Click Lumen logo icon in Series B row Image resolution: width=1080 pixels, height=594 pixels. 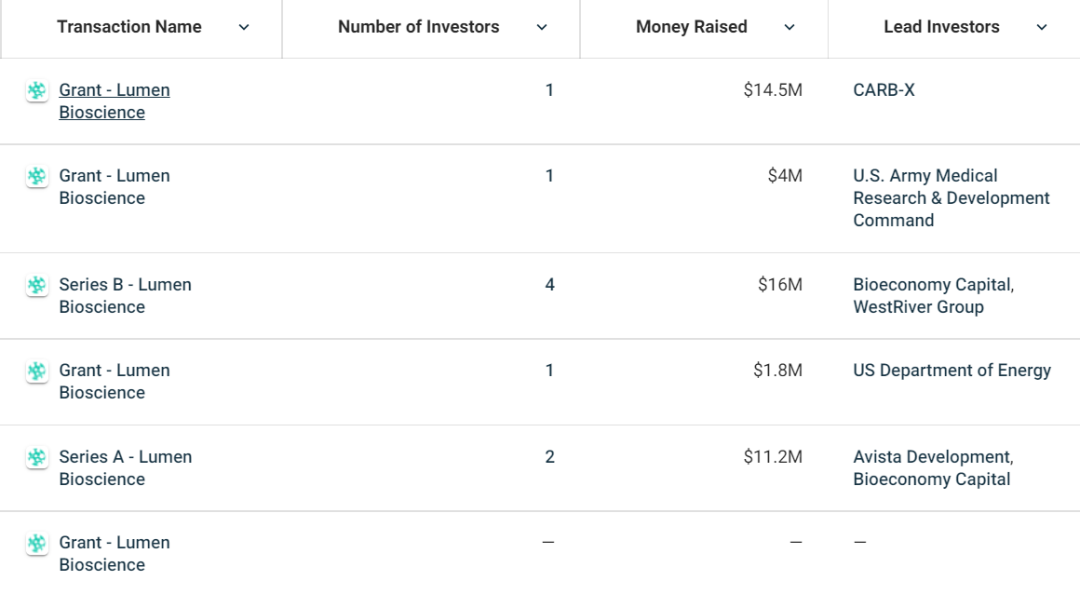click(x=37, y=285)
